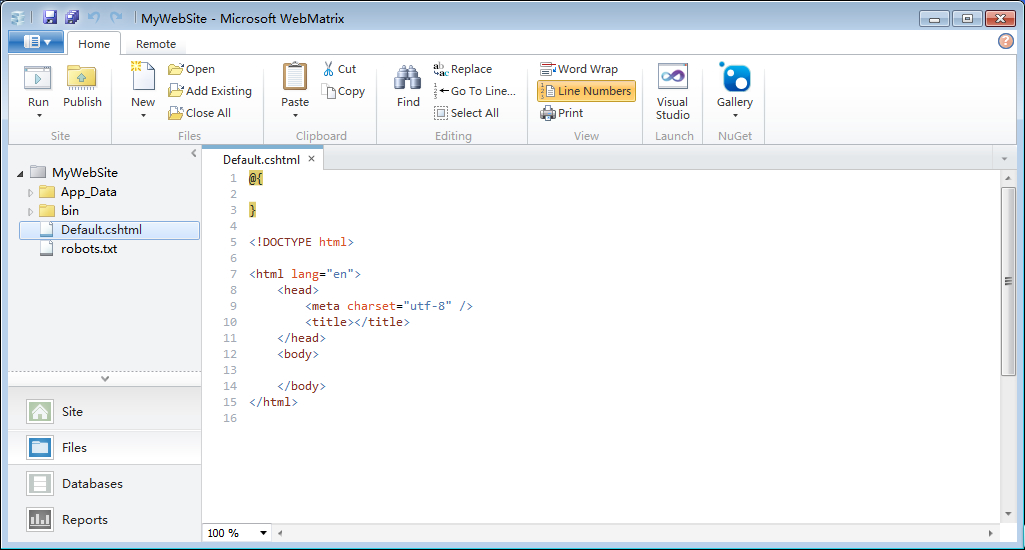
Task: Switch to the Remote ribbon tab
Action: (x=156, y=44)
